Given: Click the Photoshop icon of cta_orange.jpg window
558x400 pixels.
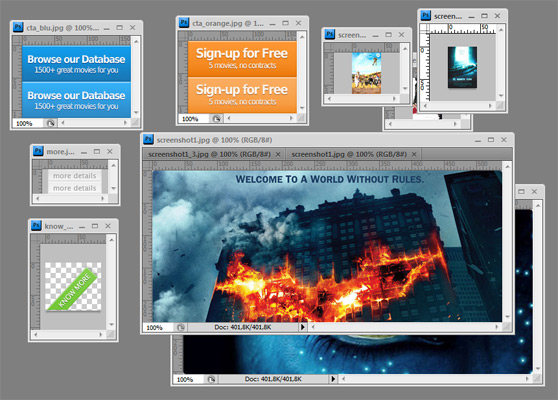Looking at the screenshot, I should 184,22.
